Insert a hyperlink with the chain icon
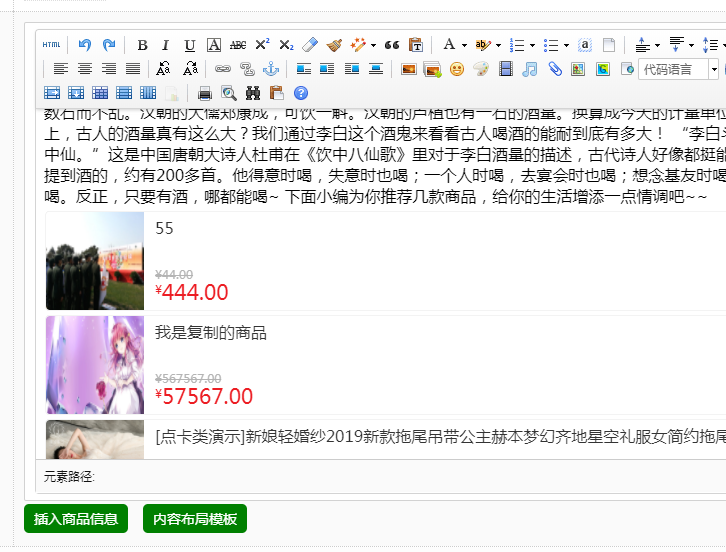The image size is (726, 552). pos(222,69)
